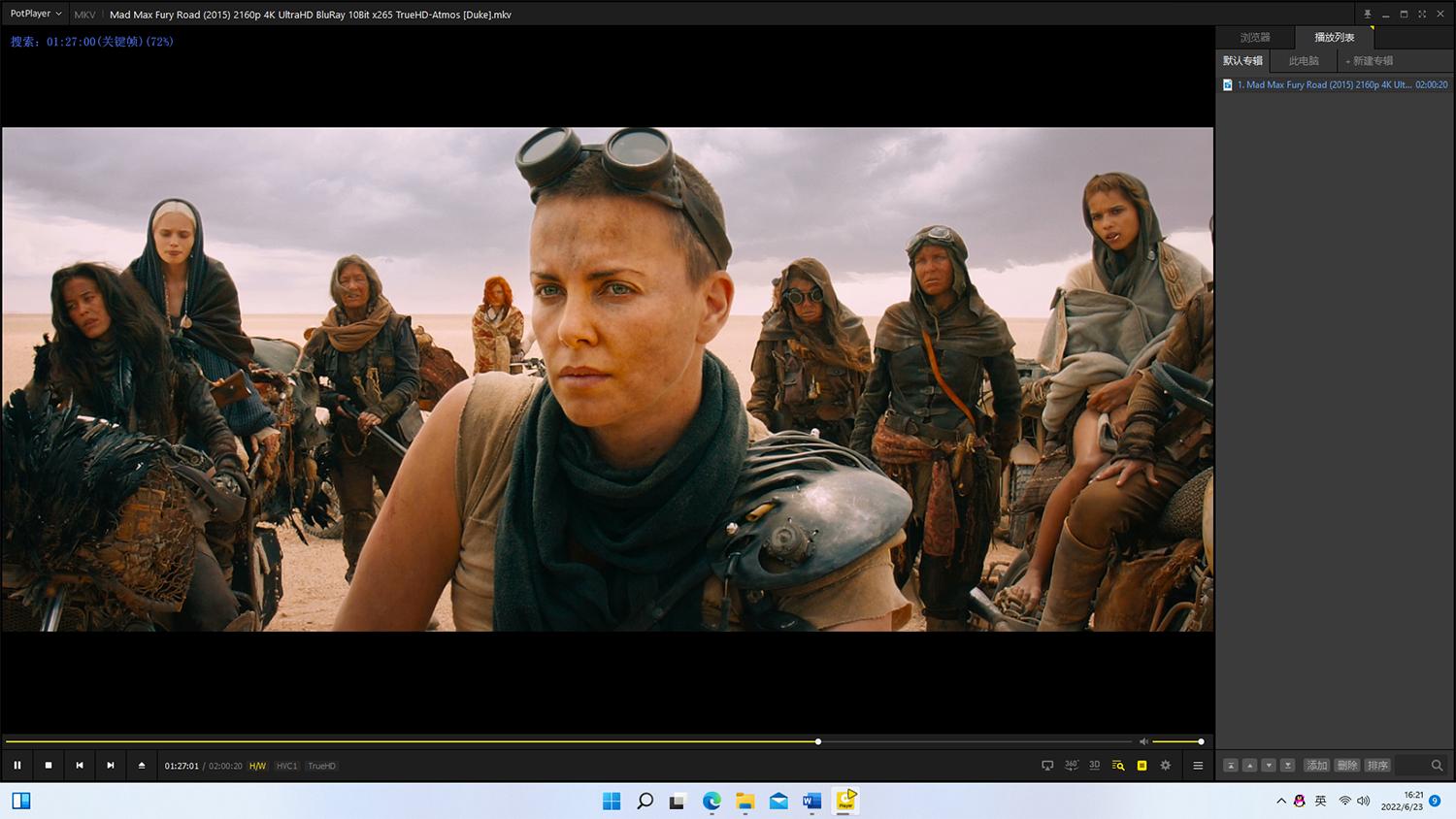Toggle the yellow playlist panel button

1142,766
